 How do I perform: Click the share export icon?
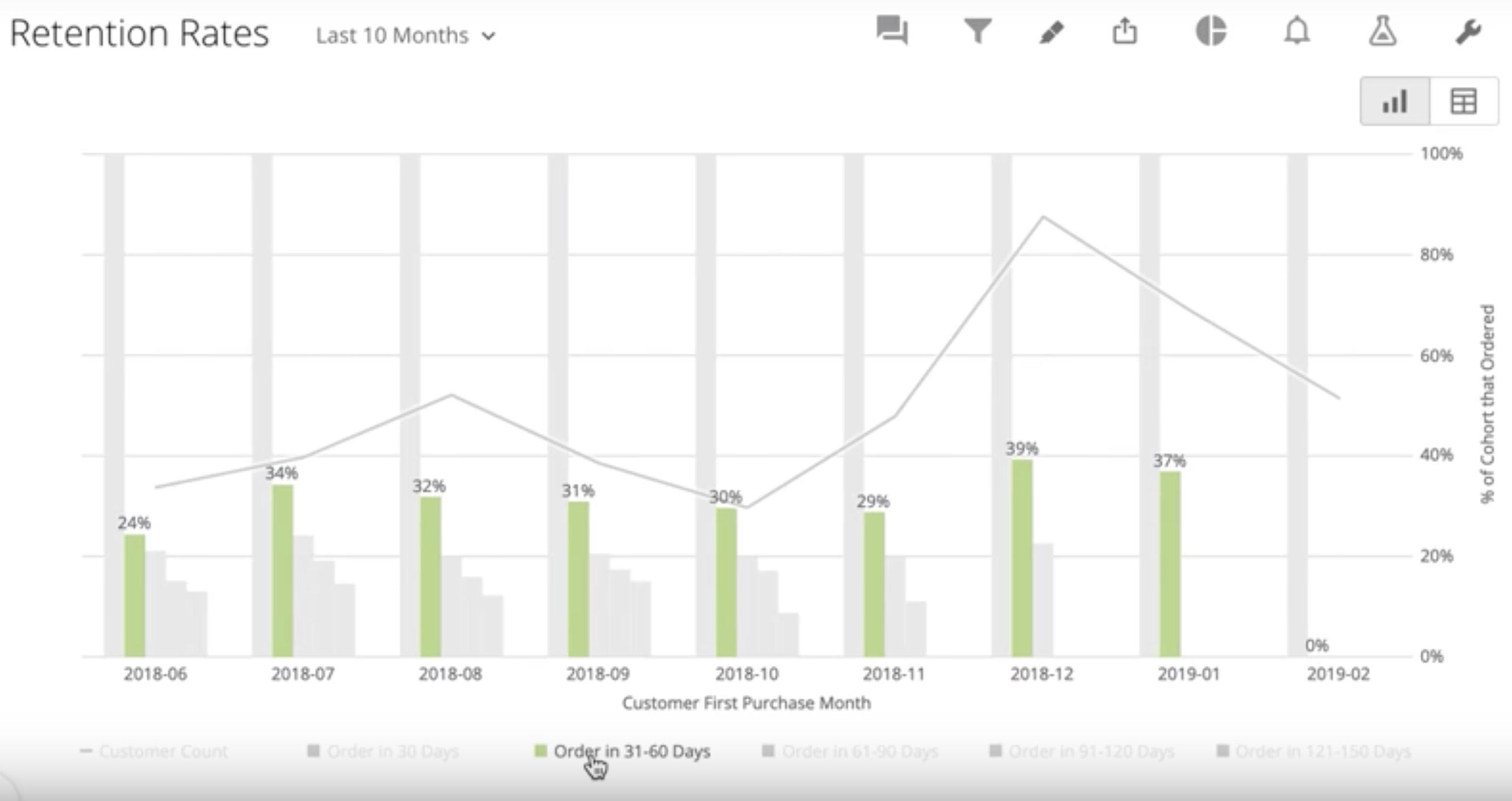click(x=1125, y=31)
